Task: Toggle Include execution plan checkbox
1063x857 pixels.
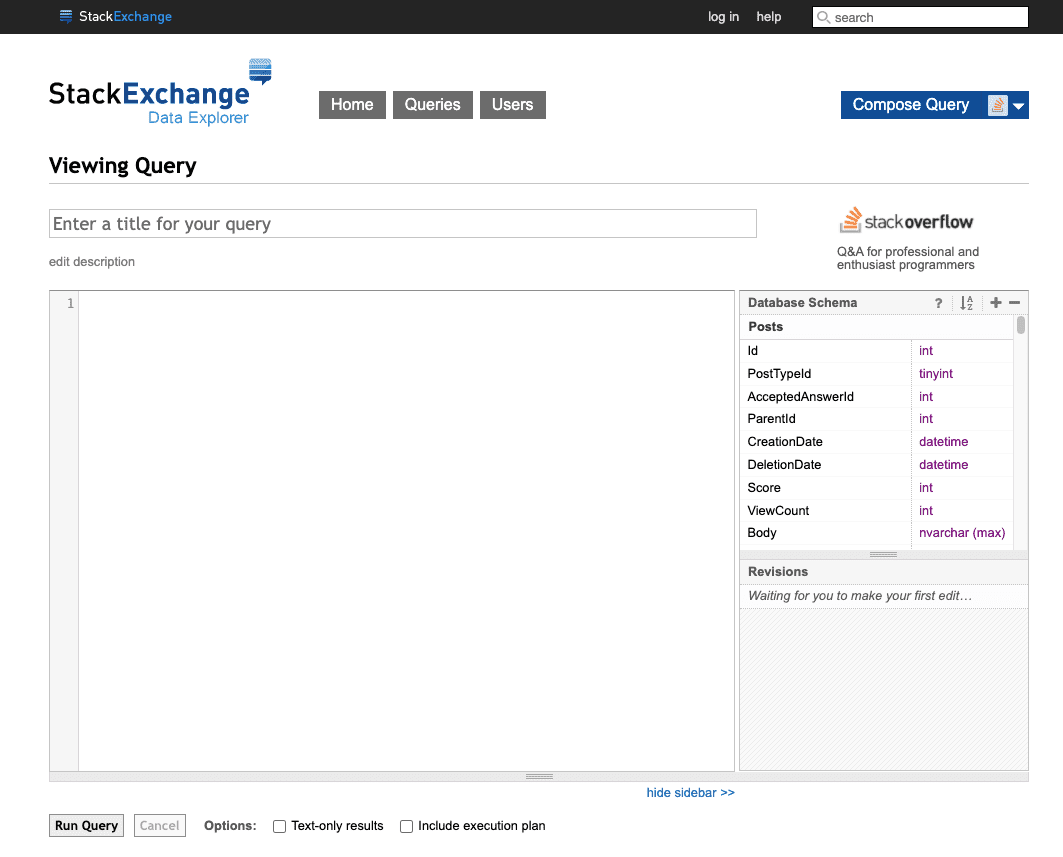Action: (x=406, y=826)
